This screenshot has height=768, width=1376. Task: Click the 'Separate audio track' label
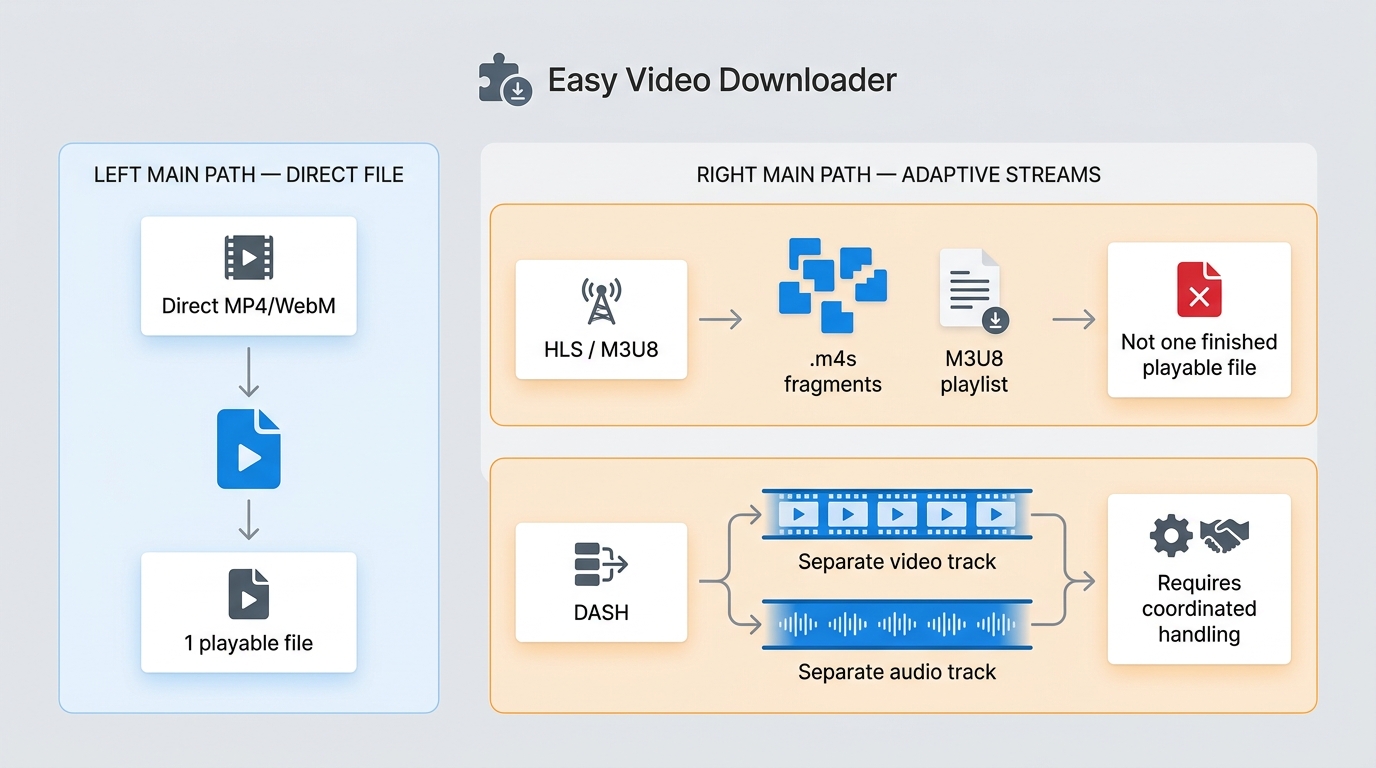(x=897, y=672)
